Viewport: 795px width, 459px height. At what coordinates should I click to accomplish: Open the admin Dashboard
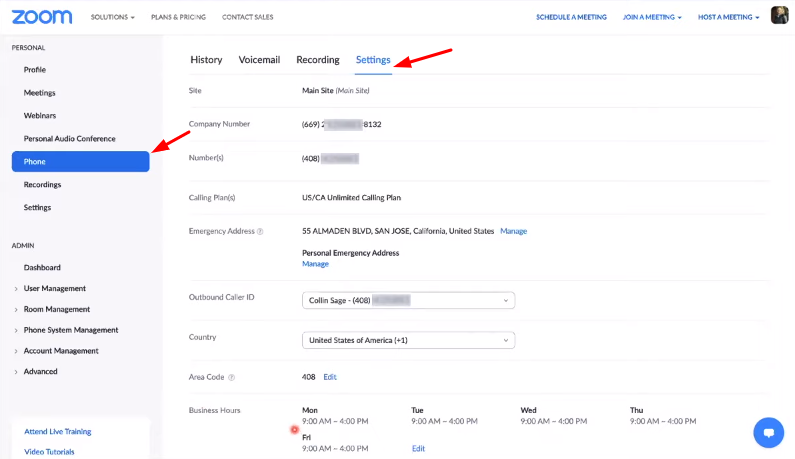click(x=42, y=268)
